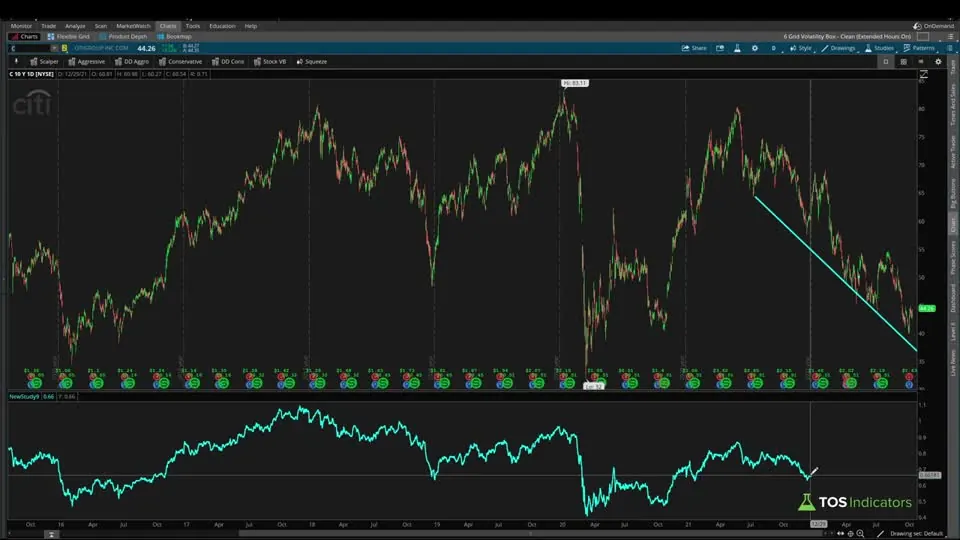
Task: Switch to Flexible Grid sub-tab
Action: [x=69, y=36]
